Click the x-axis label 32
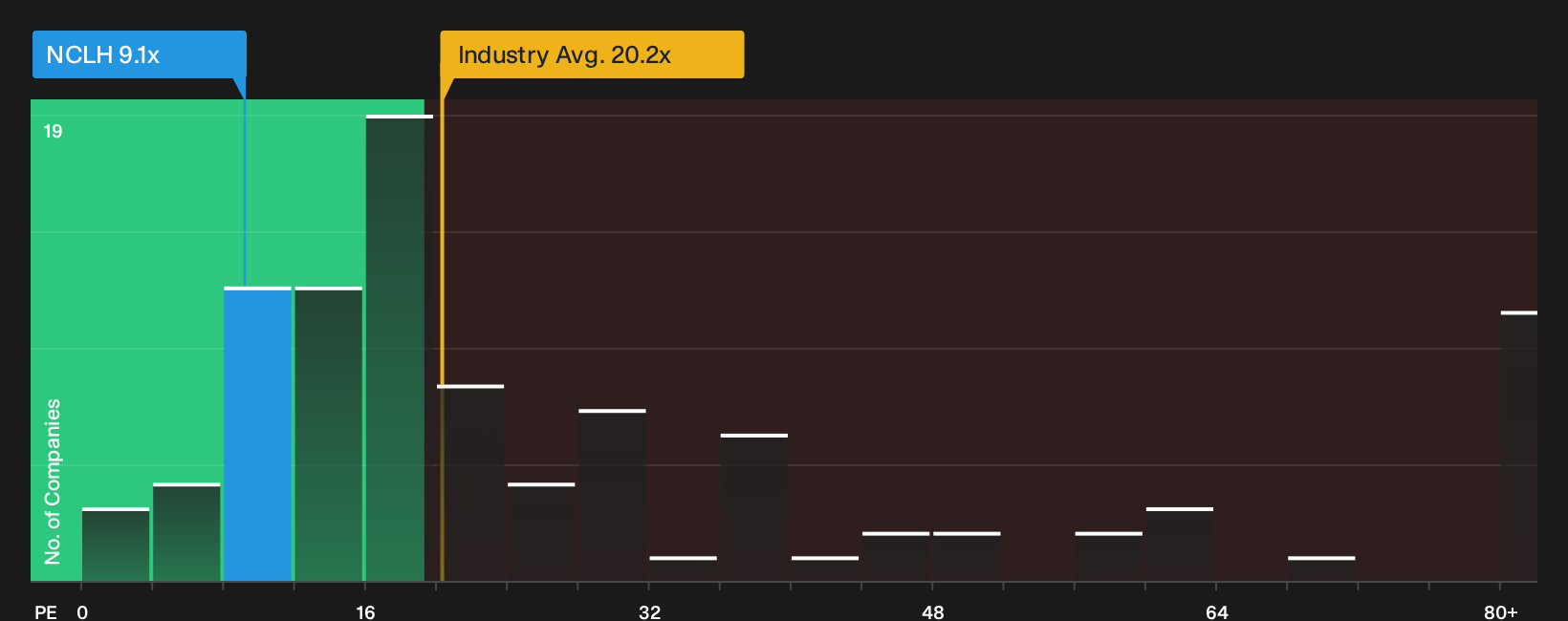This screenshot has width=1568, height=621. coord(649,611)
